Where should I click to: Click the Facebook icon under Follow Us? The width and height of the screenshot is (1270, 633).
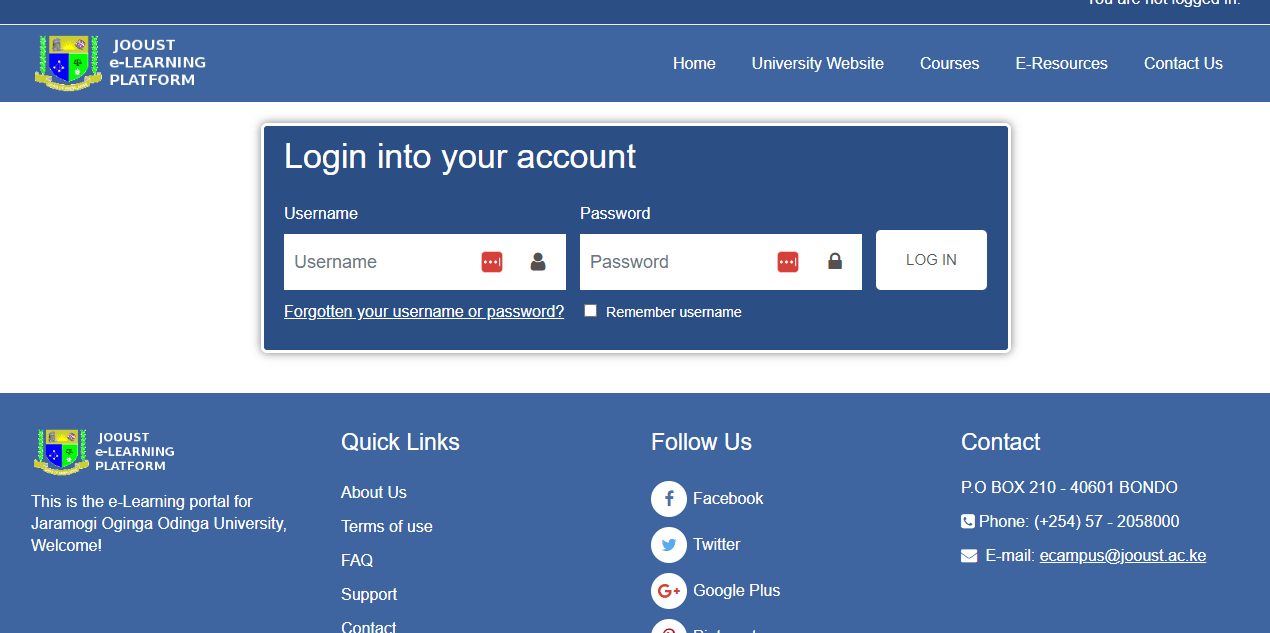point(668,498)
